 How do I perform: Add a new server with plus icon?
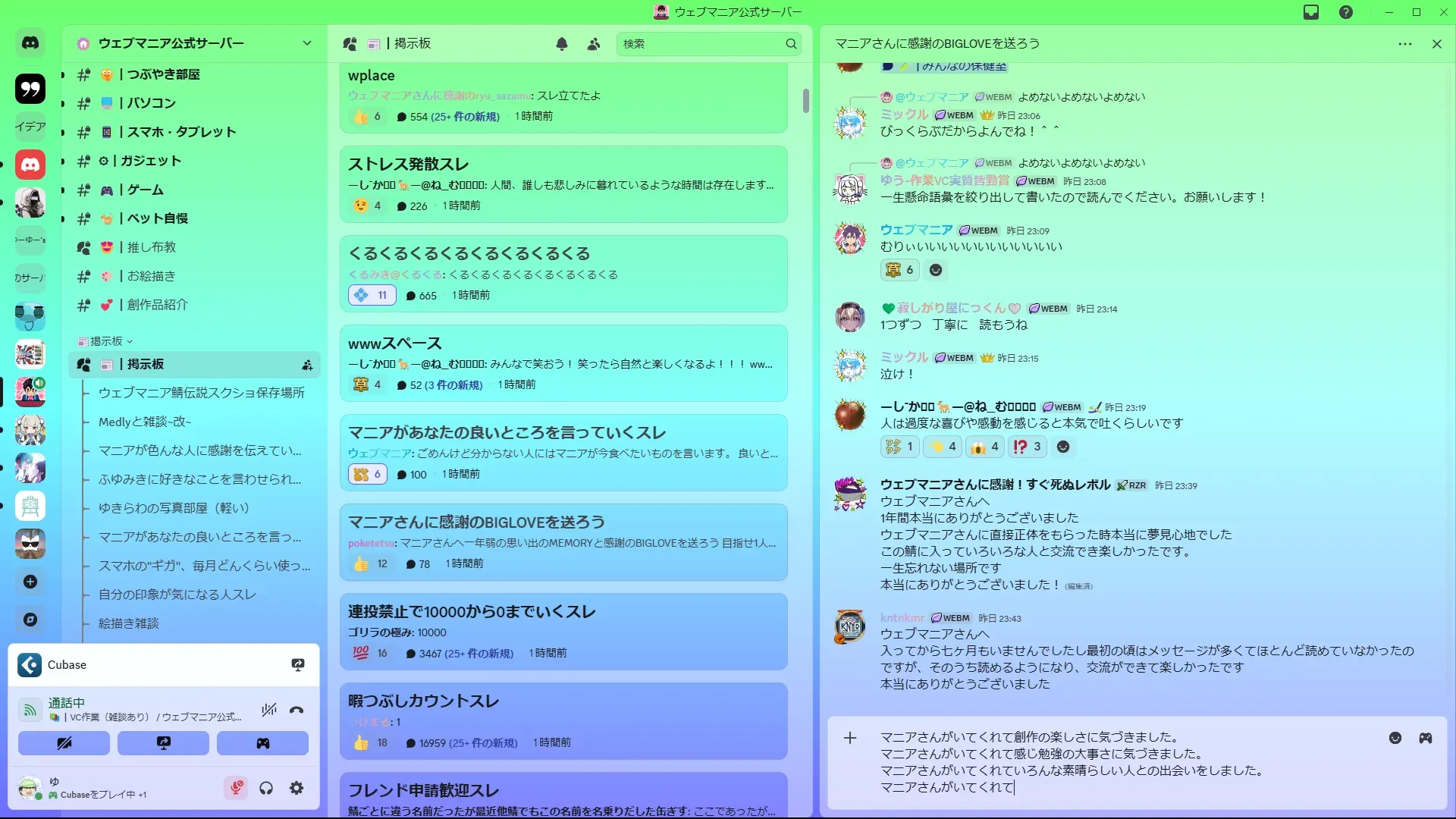[x=30, y=582]
